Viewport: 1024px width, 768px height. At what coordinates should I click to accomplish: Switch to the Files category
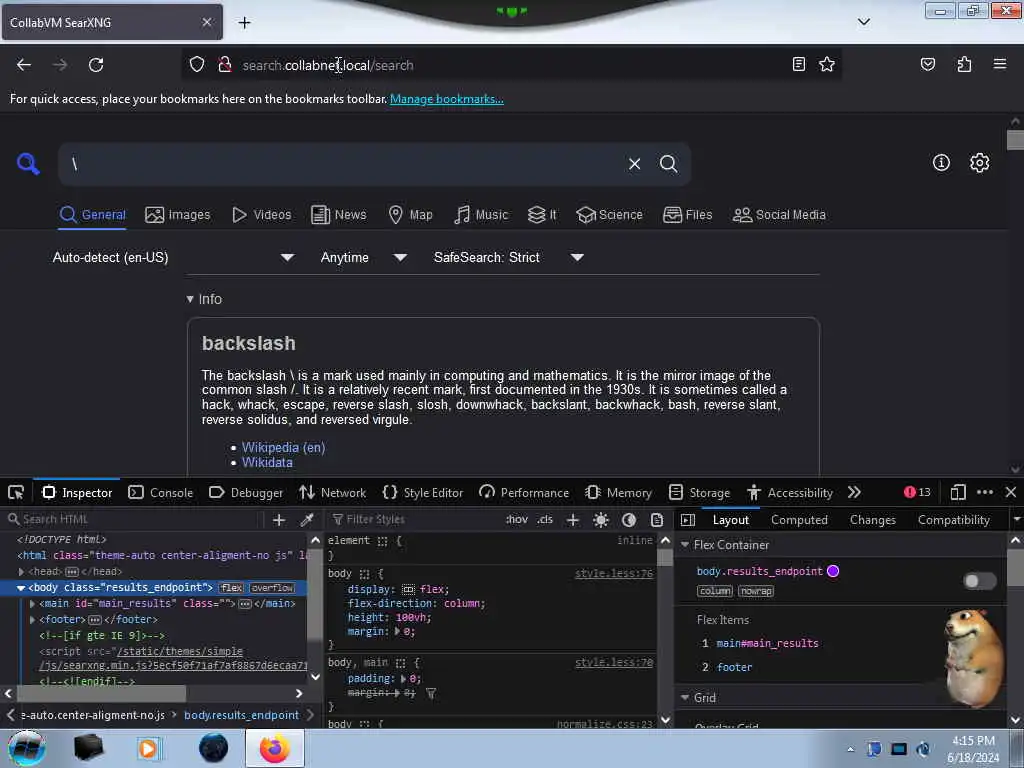tap(687, 215)
